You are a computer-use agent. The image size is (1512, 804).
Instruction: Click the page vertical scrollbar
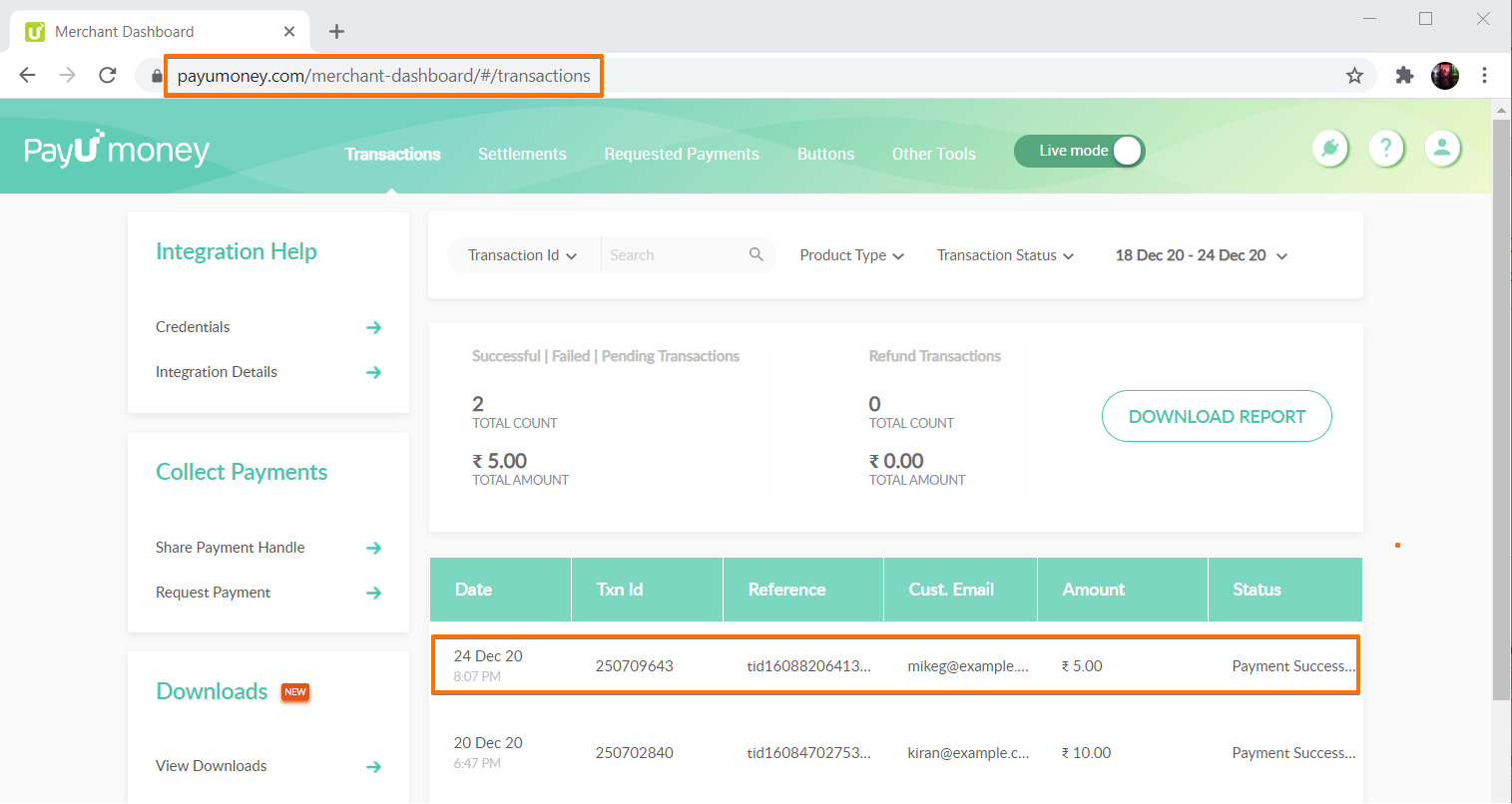(1501, 409)
